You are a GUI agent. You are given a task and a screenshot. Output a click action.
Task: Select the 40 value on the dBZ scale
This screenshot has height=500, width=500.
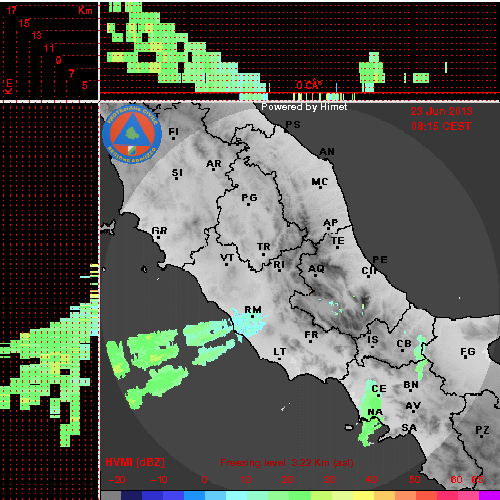[x=371, y=480]
